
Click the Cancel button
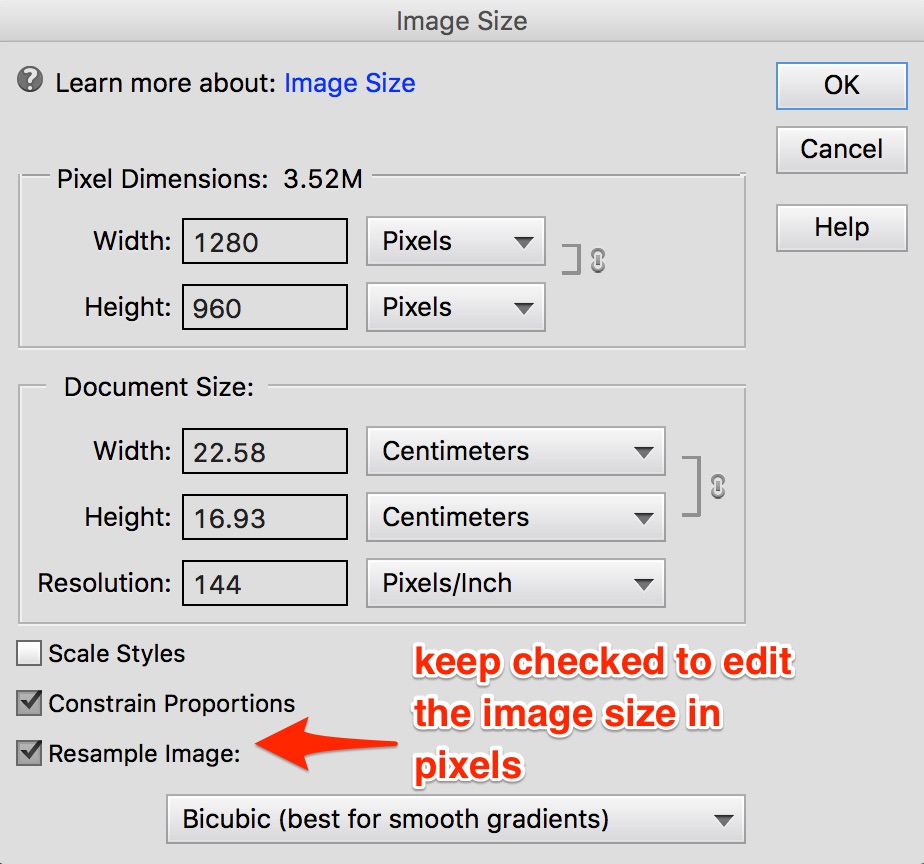click(x=841, y=150)
